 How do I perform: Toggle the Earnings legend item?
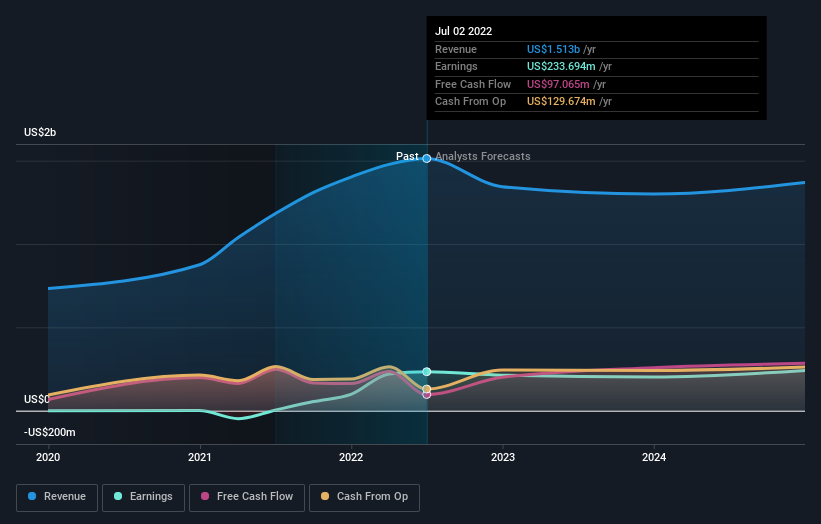tap(143, 497)
